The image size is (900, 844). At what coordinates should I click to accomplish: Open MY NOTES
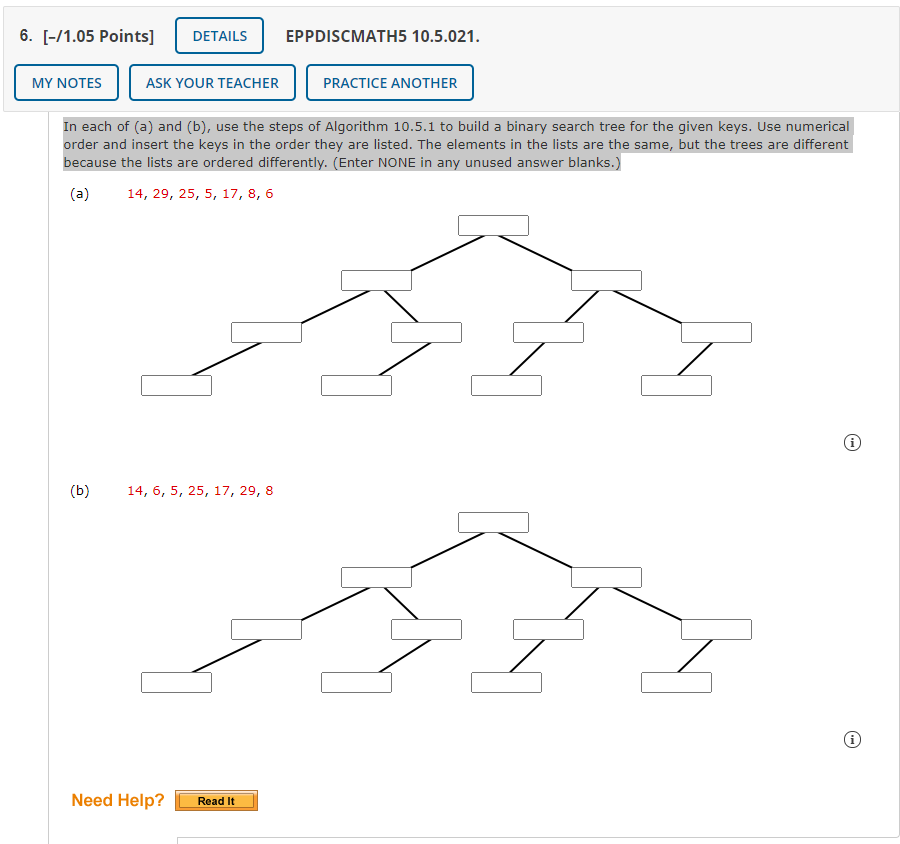[66, 82]
